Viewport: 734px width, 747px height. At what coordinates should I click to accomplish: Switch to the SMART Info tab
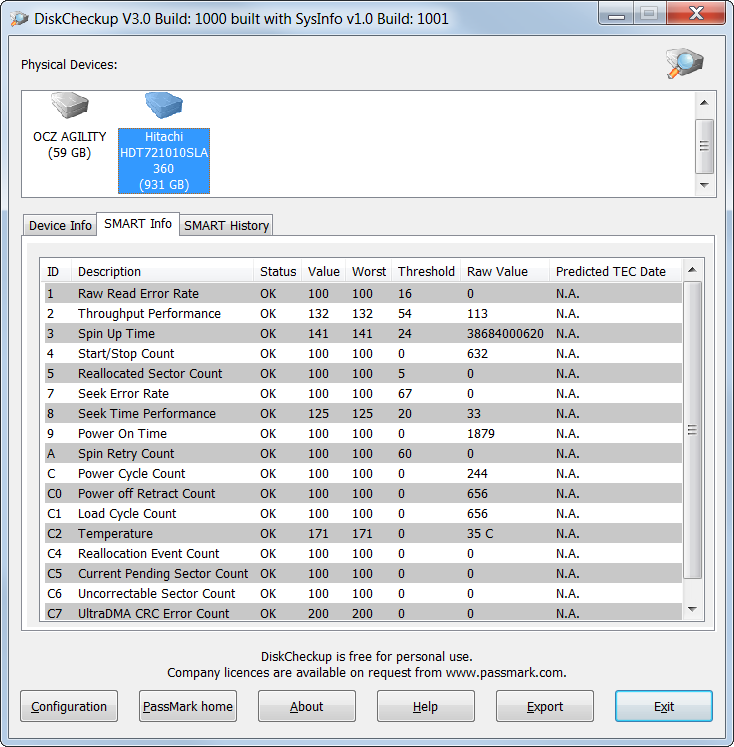point(138,223)
